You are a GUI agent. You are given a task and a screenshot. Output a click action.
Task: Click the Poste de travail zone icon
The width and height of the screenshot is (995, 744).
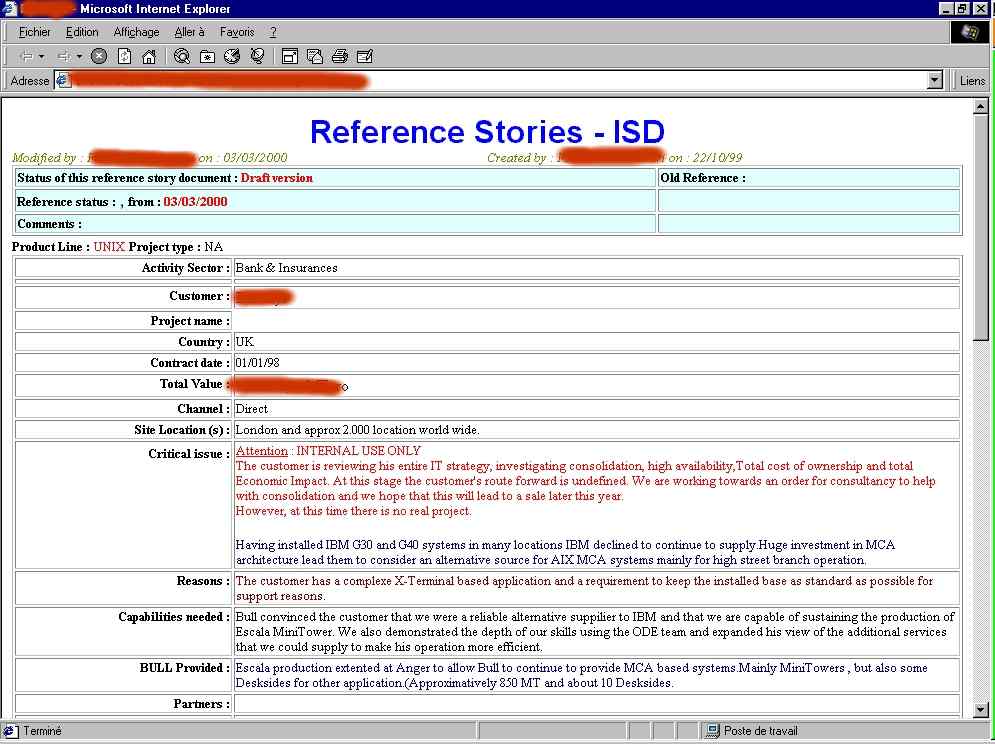coord(713,731)
